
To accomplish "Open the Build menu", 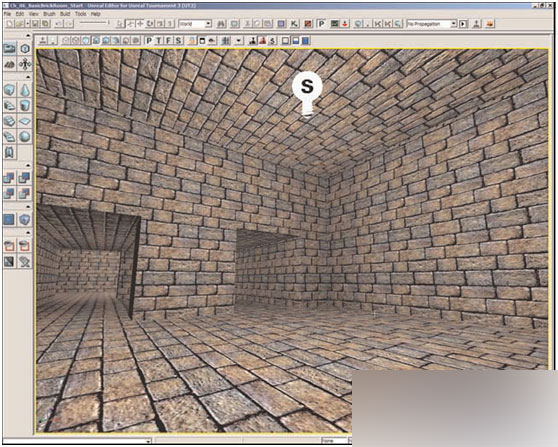I will tap(65, 14).
